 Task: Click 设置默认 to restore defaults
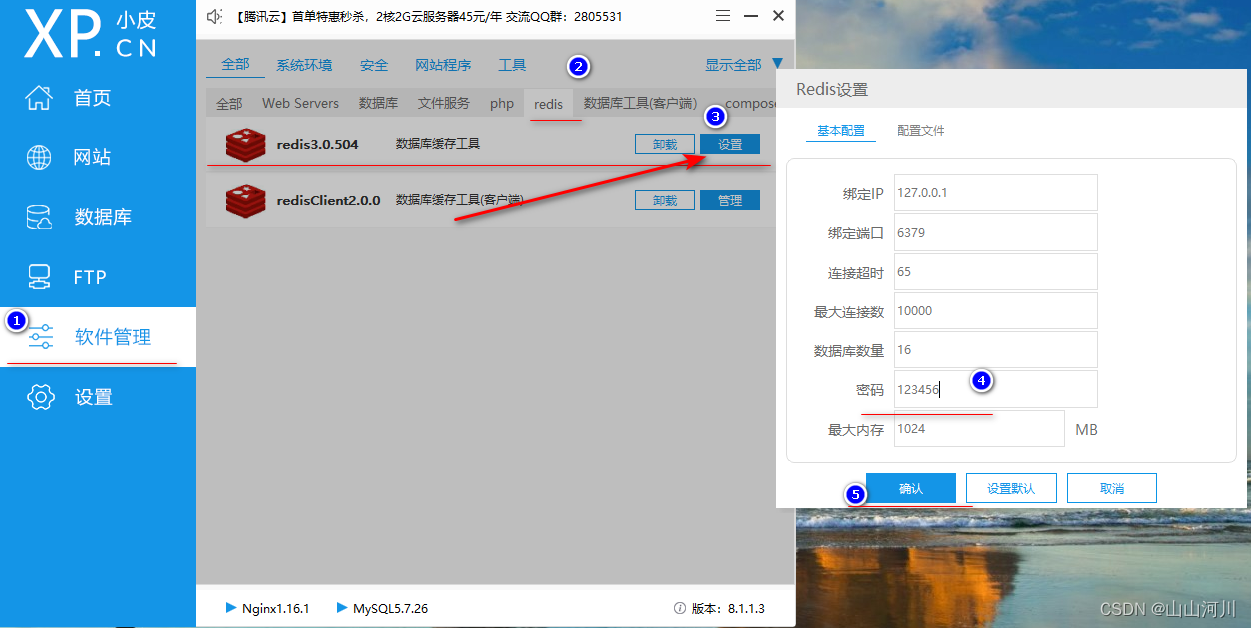1010,488
